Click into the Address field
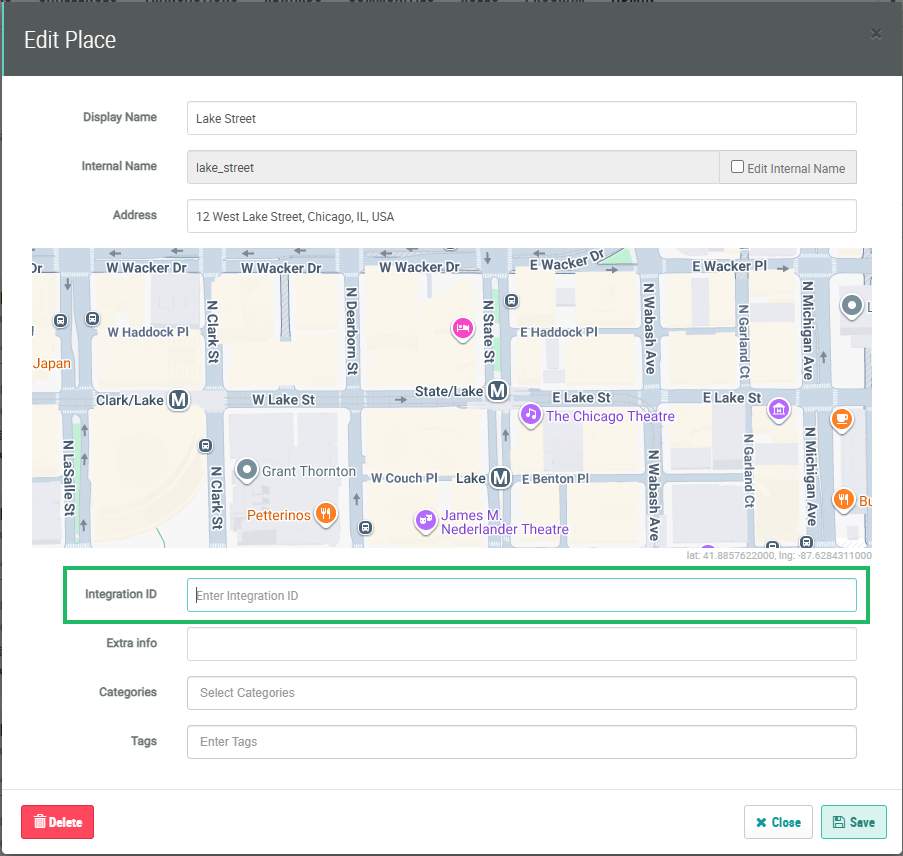Screen dimensions: 903x856 coord(521,216)
